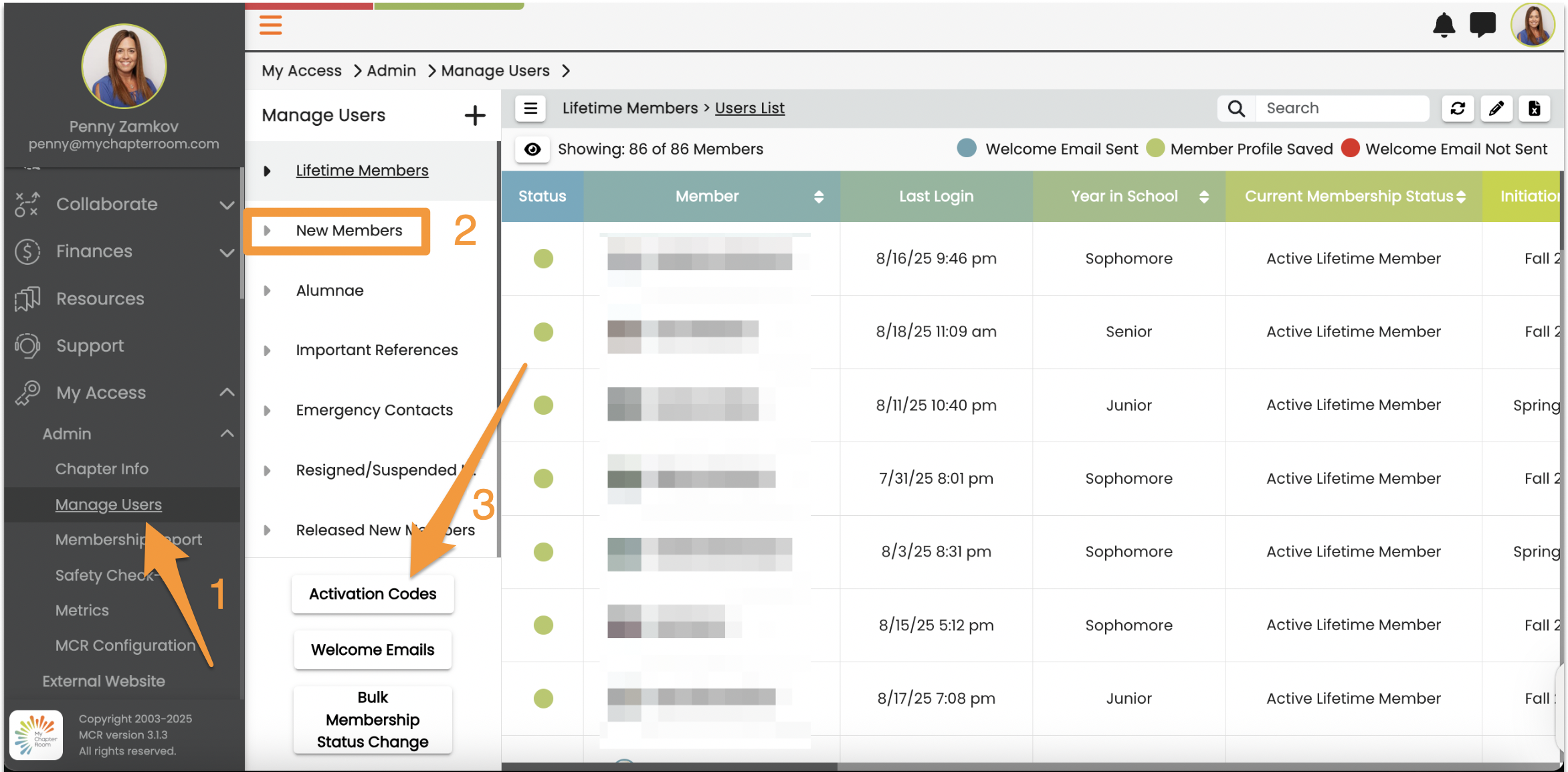Click the notifications bell icon

[x=1444, y=25]
